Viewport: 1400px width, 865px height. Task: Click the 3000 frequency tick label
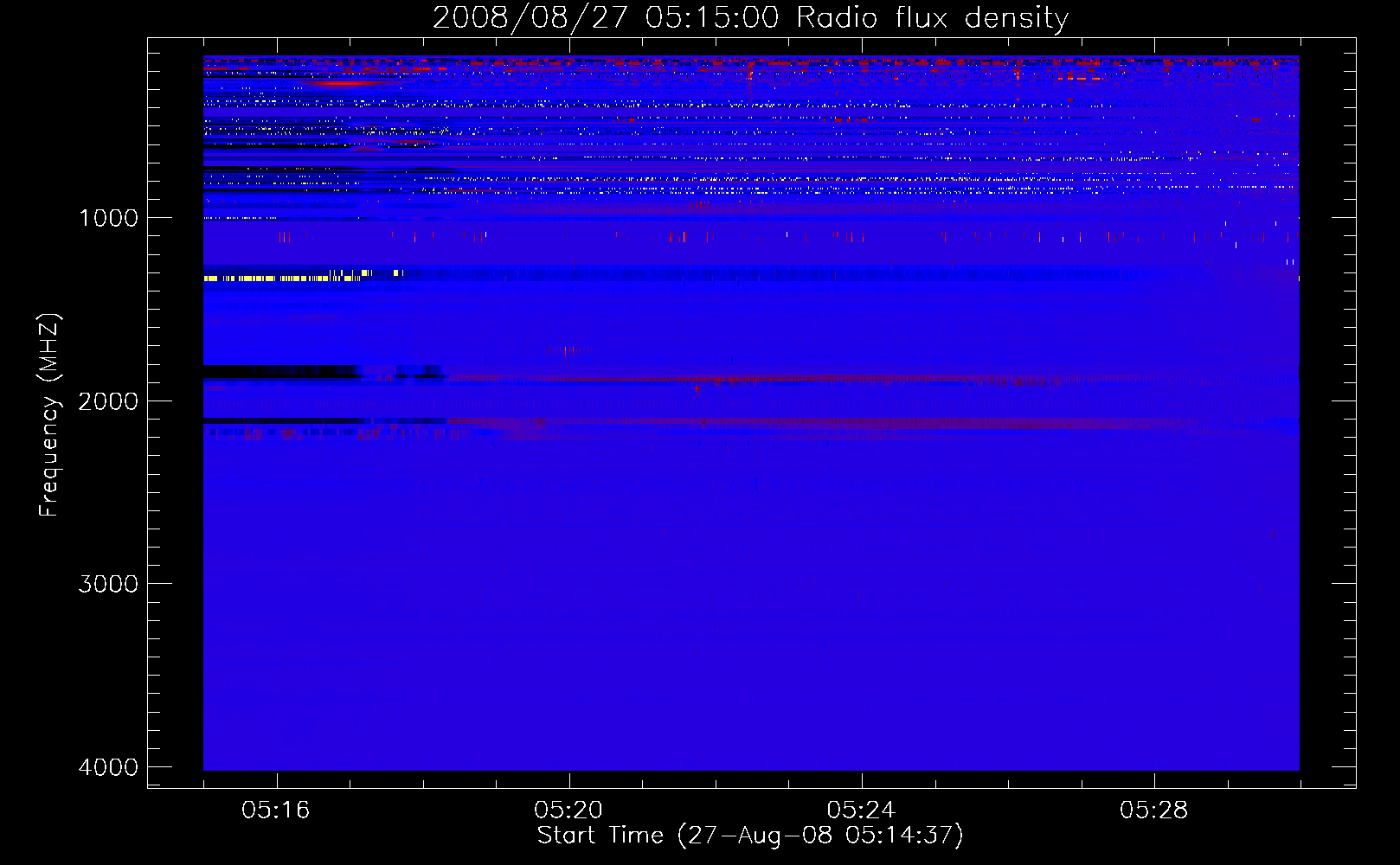(x=108, y=584)
